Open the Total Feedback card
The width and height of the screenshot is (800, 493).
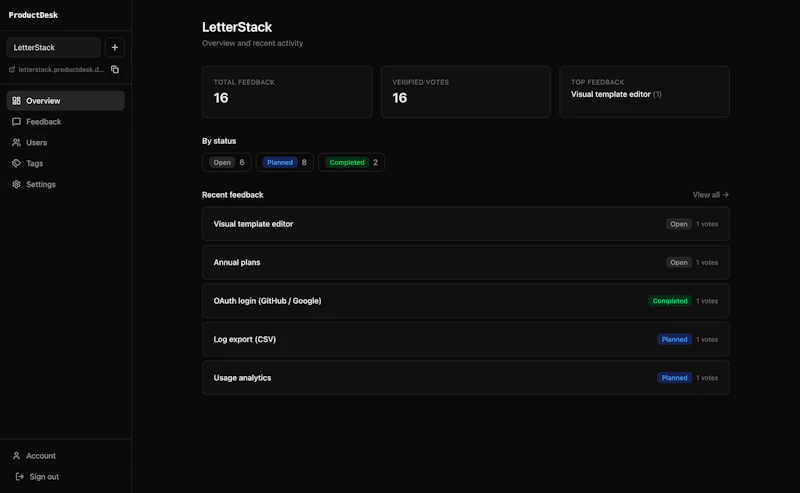click(x=287, y=92)
